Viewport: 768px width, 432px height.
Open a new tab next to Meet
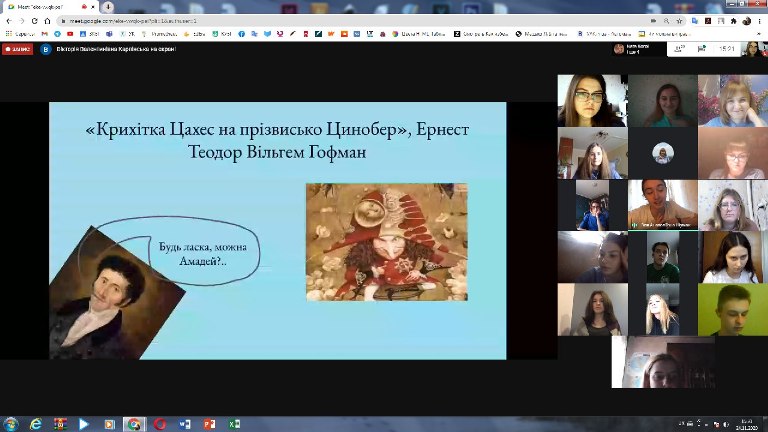click(x=108, y=7)
